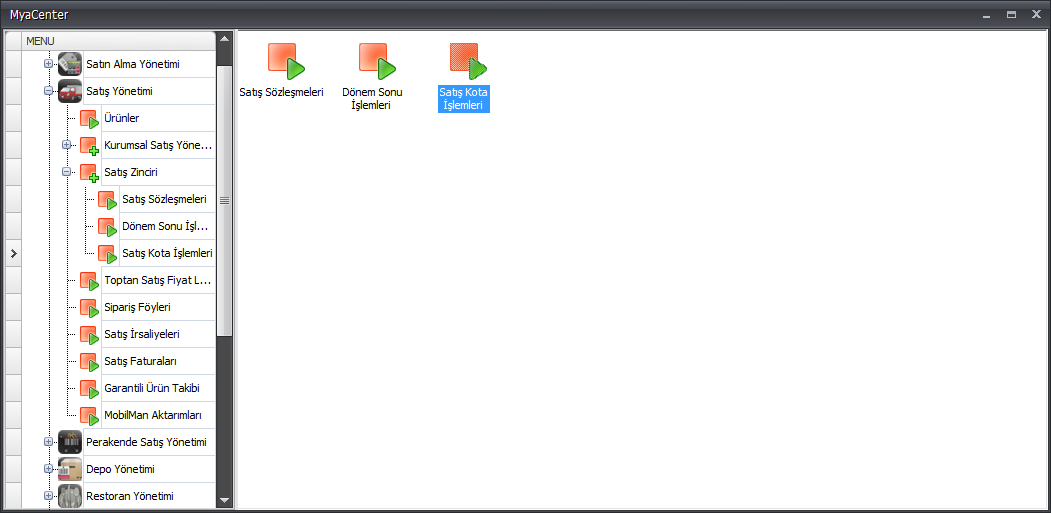Click the Satış Zinciri folder icon
This screenshot has height=513, width=1051.
(x=89, y=172)
